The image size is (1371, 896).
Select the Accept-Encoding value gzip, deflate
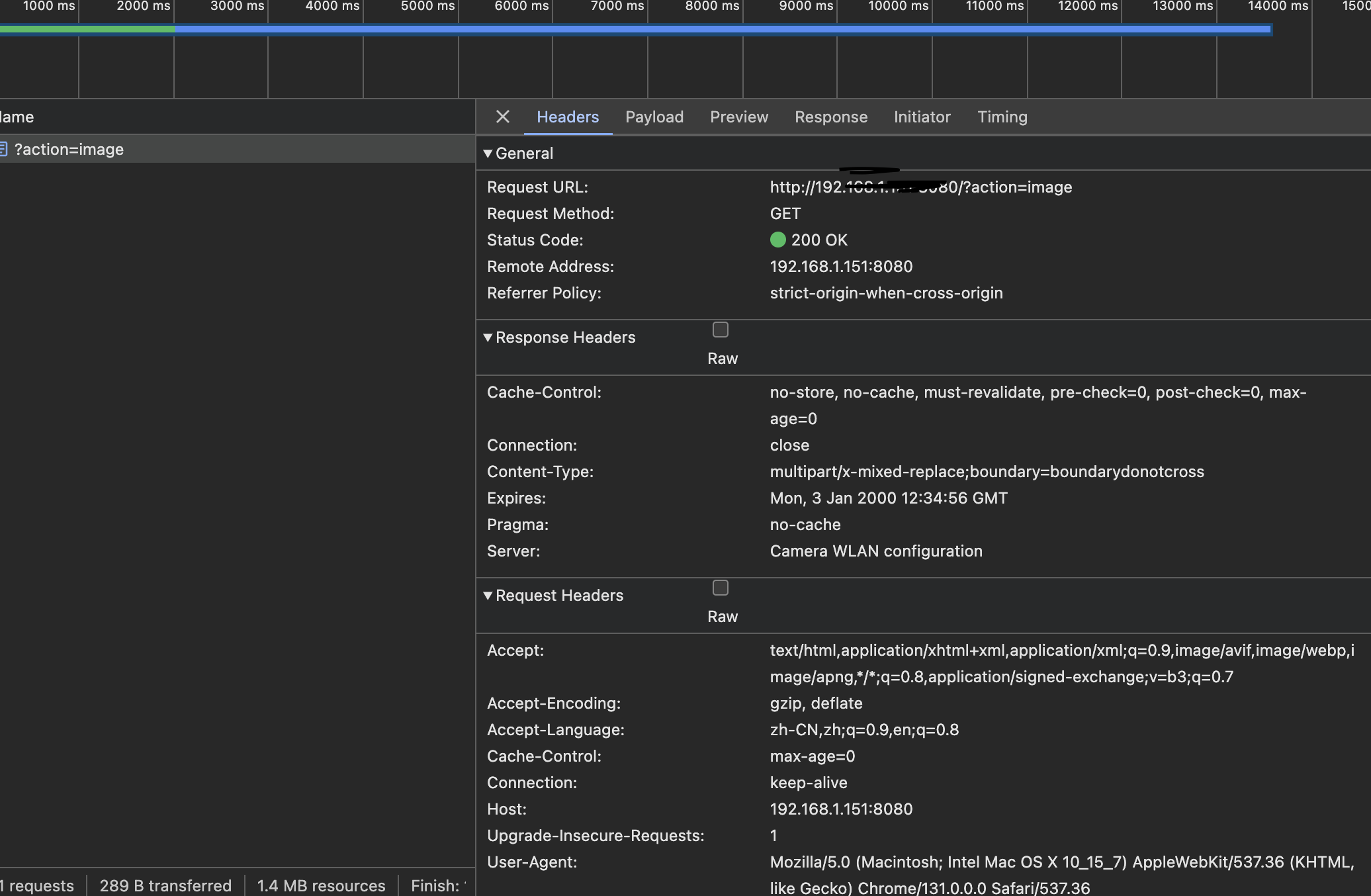tap(816, 703)
